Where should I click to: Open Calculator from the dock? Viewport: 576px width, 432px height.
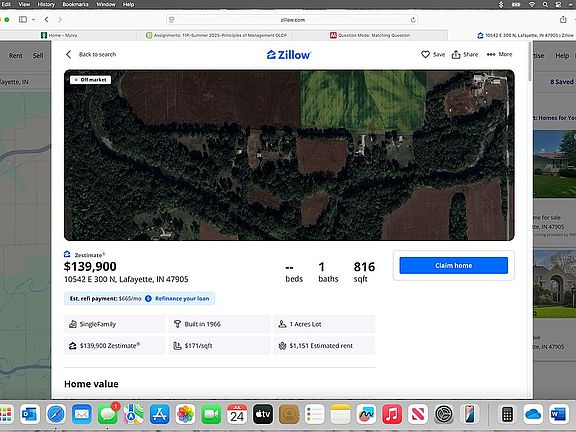pos(507,414)
